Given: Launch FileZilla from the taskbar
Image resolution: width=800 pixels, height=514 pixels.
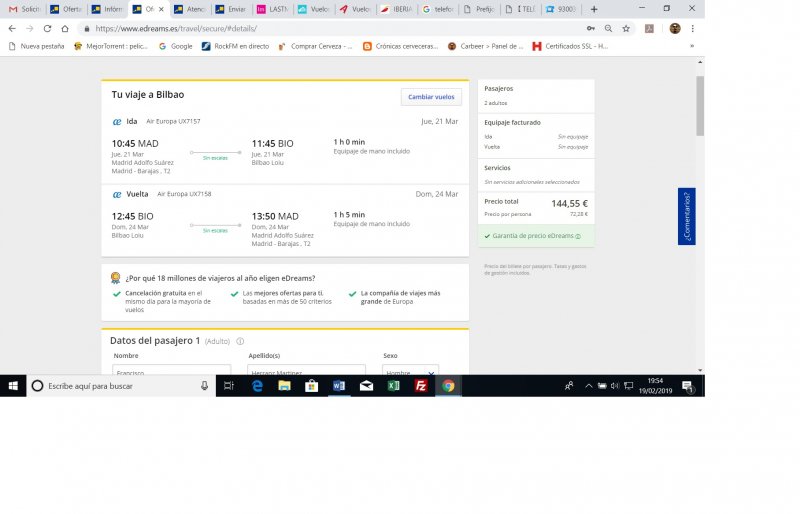Looking at the screenshot, I should (421, 386).
